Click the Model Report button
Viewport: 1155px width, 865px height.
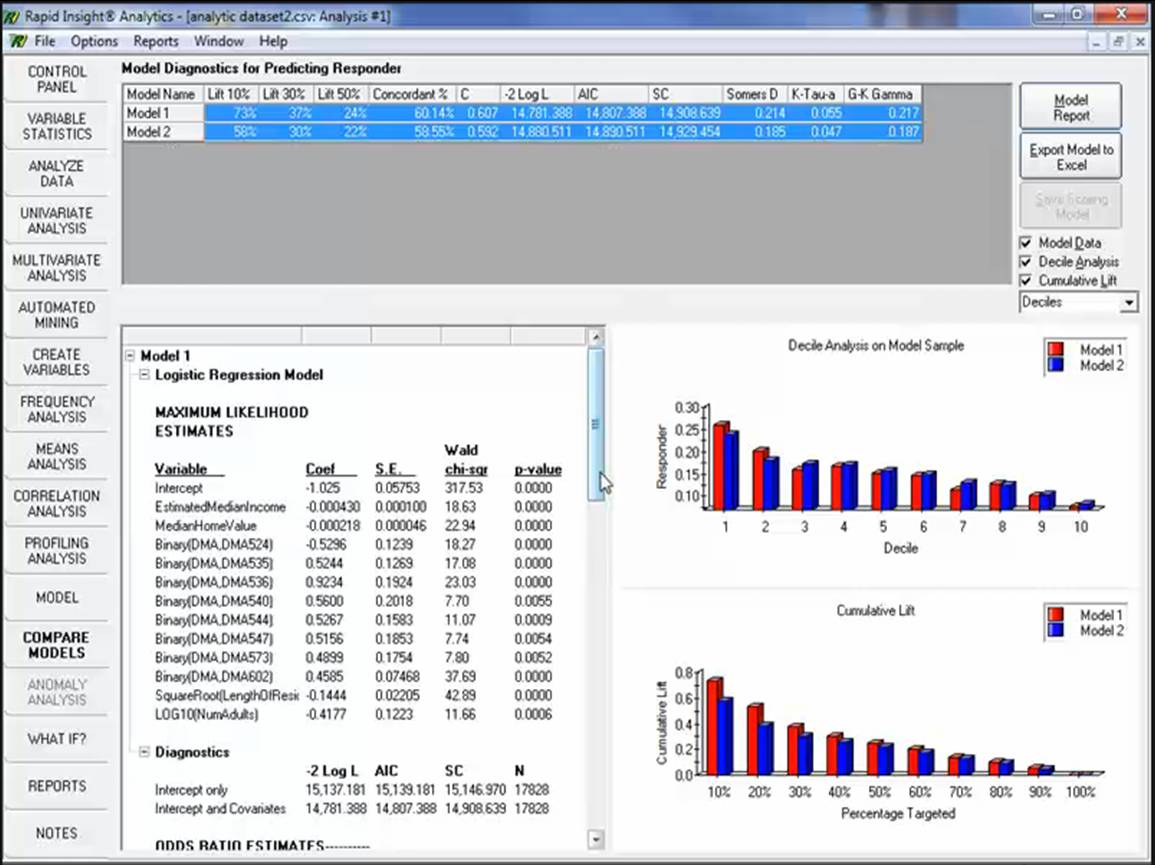[1069, 107]
